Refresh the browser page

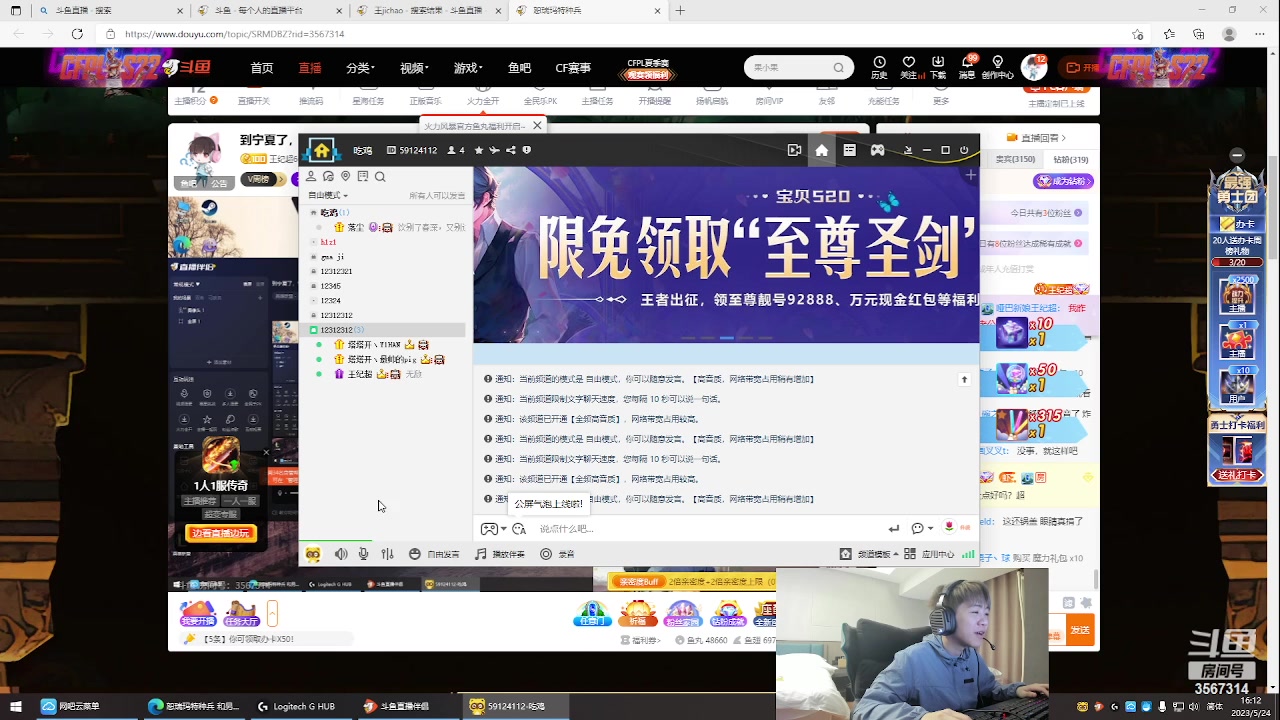pos(77,34)
